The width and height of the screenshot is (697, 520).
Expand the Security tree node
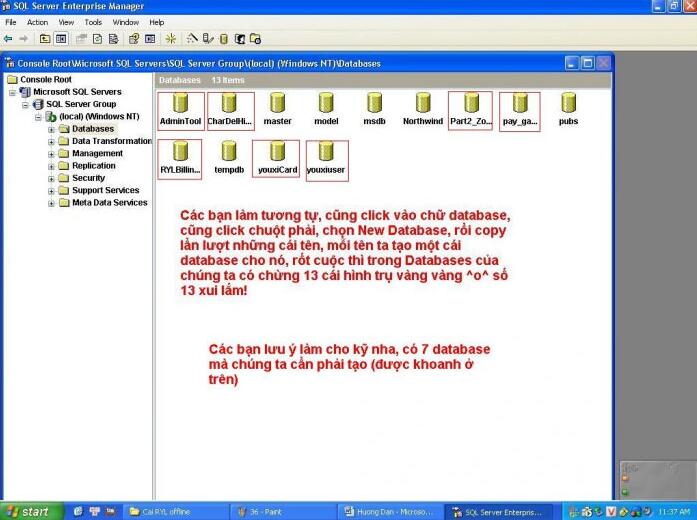click(51, 178)
